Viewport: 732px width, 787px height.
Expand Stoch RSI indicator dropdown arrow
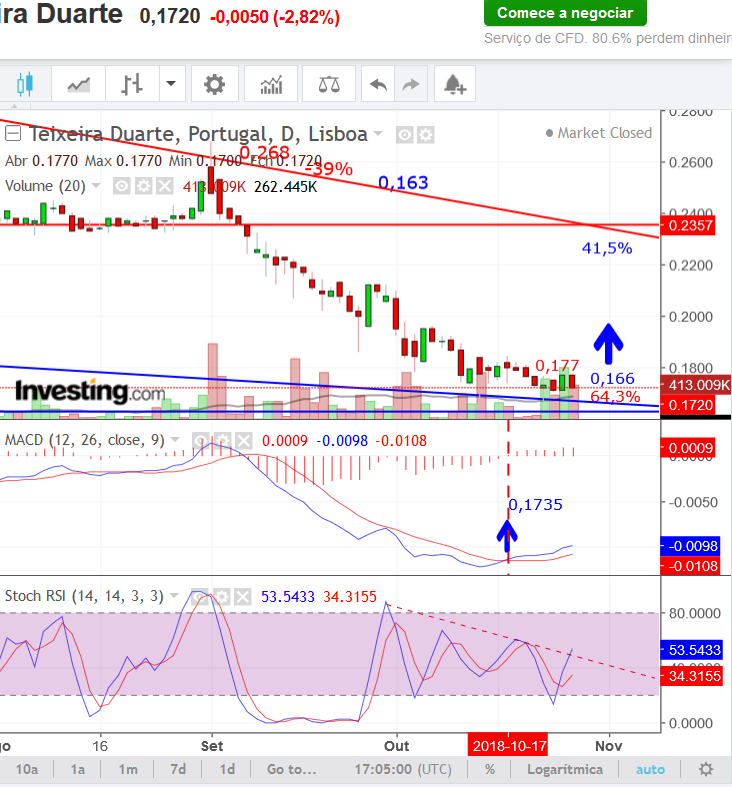click(174, 595)
